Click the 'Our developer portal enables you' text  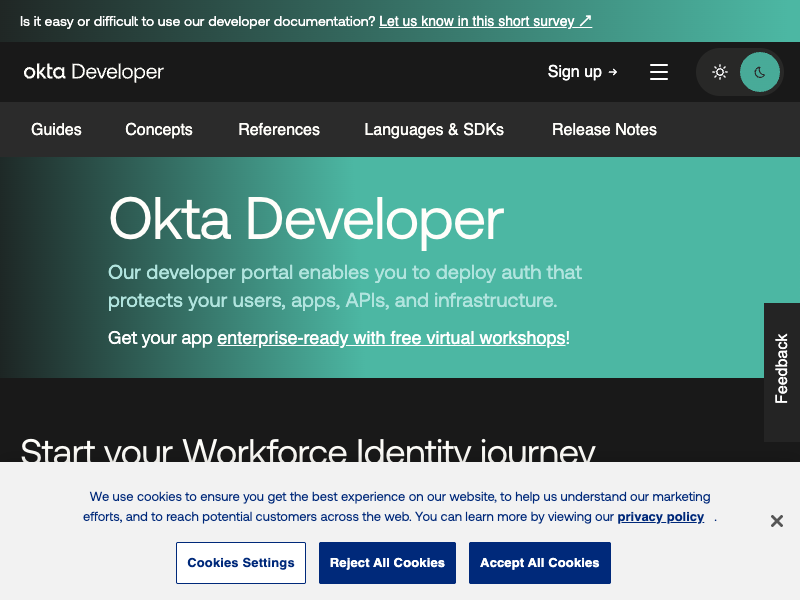pos(345,286)
